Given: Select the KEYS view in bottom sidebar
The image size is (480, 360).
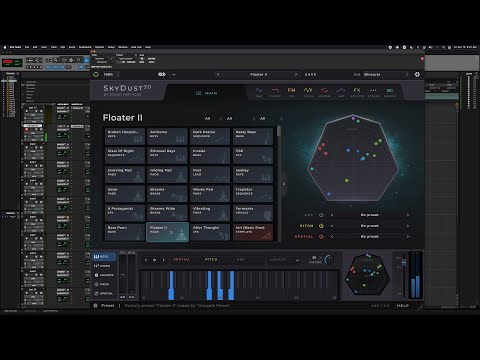Looking at the screenshot, I should tap(104, 257).
